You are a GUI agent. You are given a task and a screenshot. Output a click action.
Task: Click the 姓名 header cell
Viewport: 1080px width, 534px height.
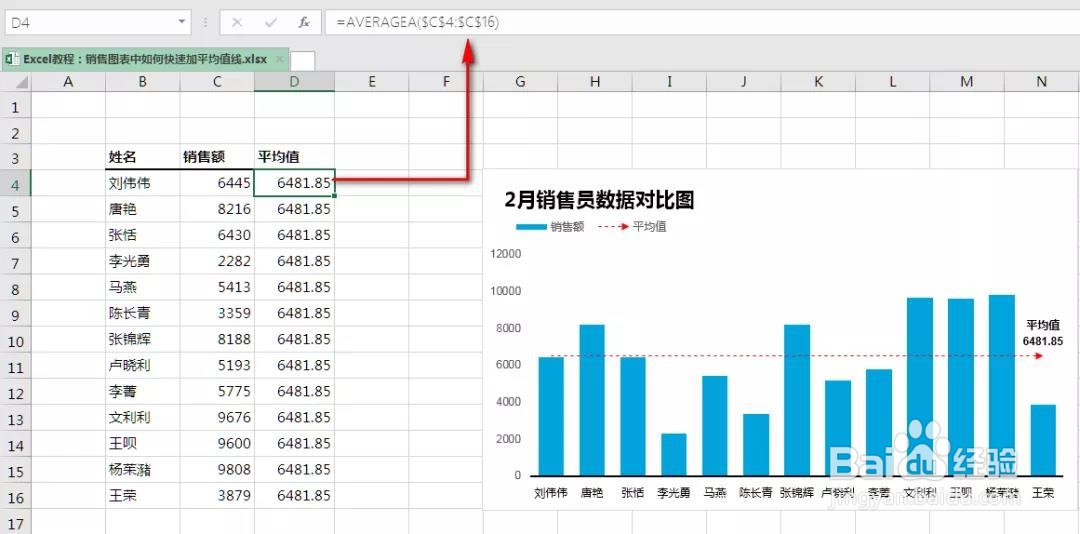(x=143, y=157)
